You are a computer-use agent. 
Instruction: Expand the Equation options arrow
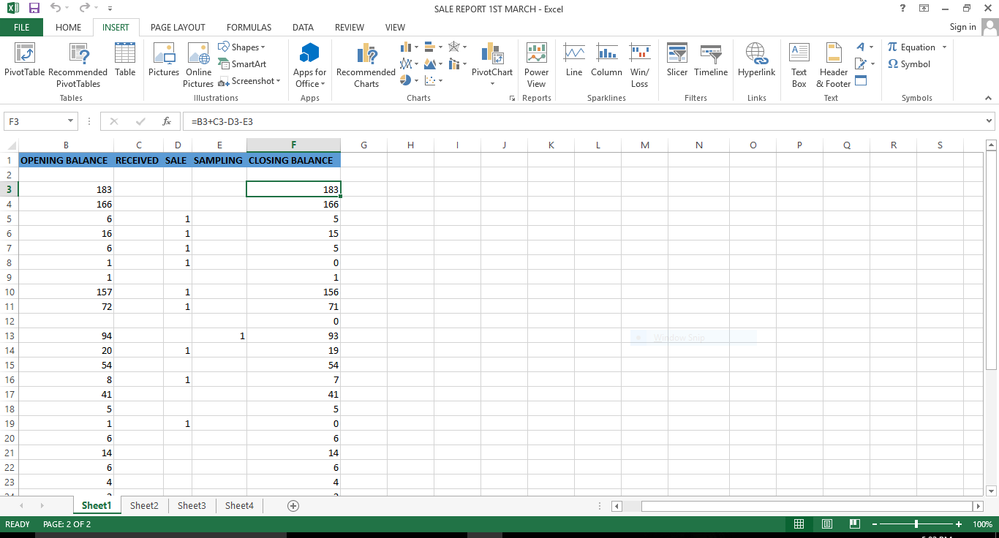[x=944, y=47]
